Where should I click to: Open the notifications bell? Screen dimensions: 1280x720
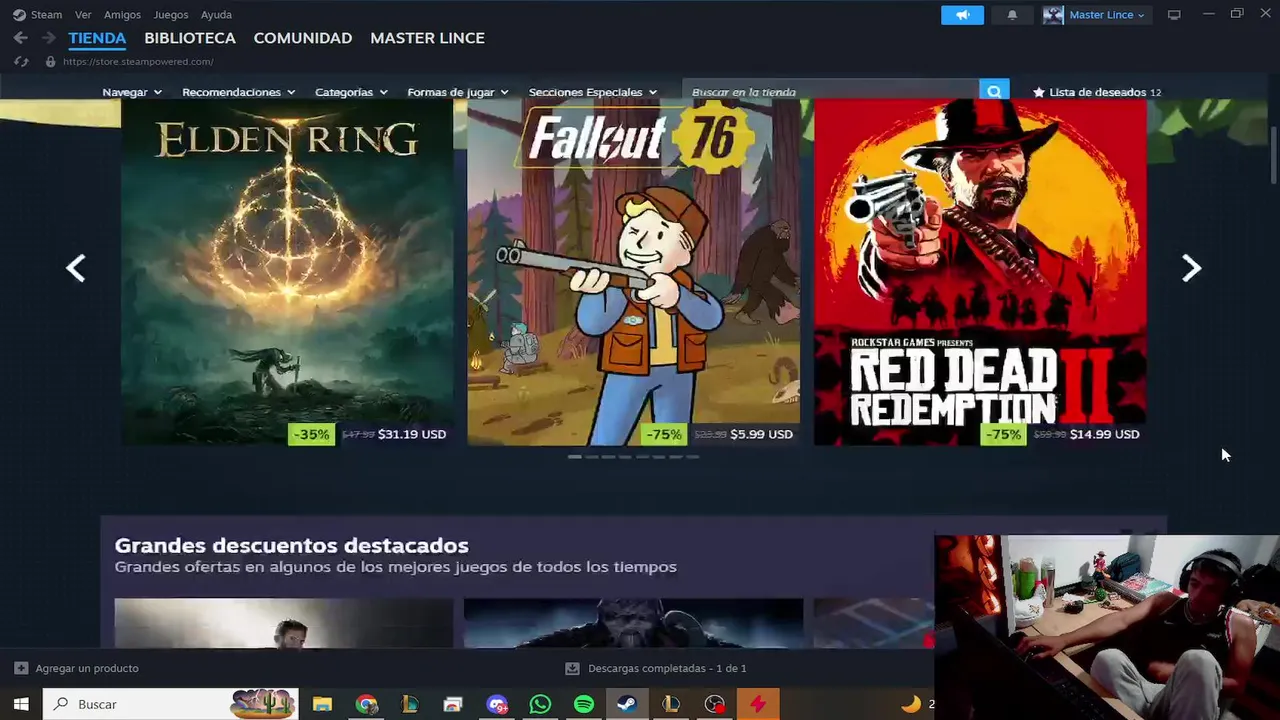(1012, 15)
